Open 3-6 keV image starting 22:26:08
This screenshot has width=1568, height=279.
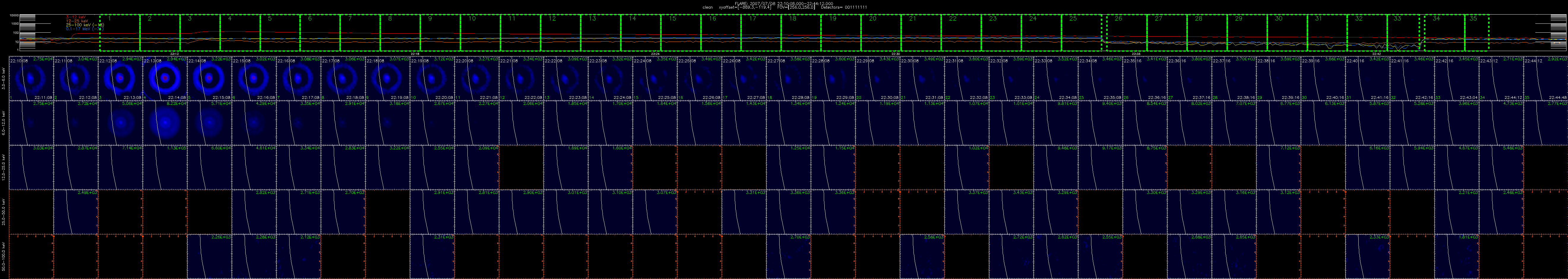[x=744, y=78]
